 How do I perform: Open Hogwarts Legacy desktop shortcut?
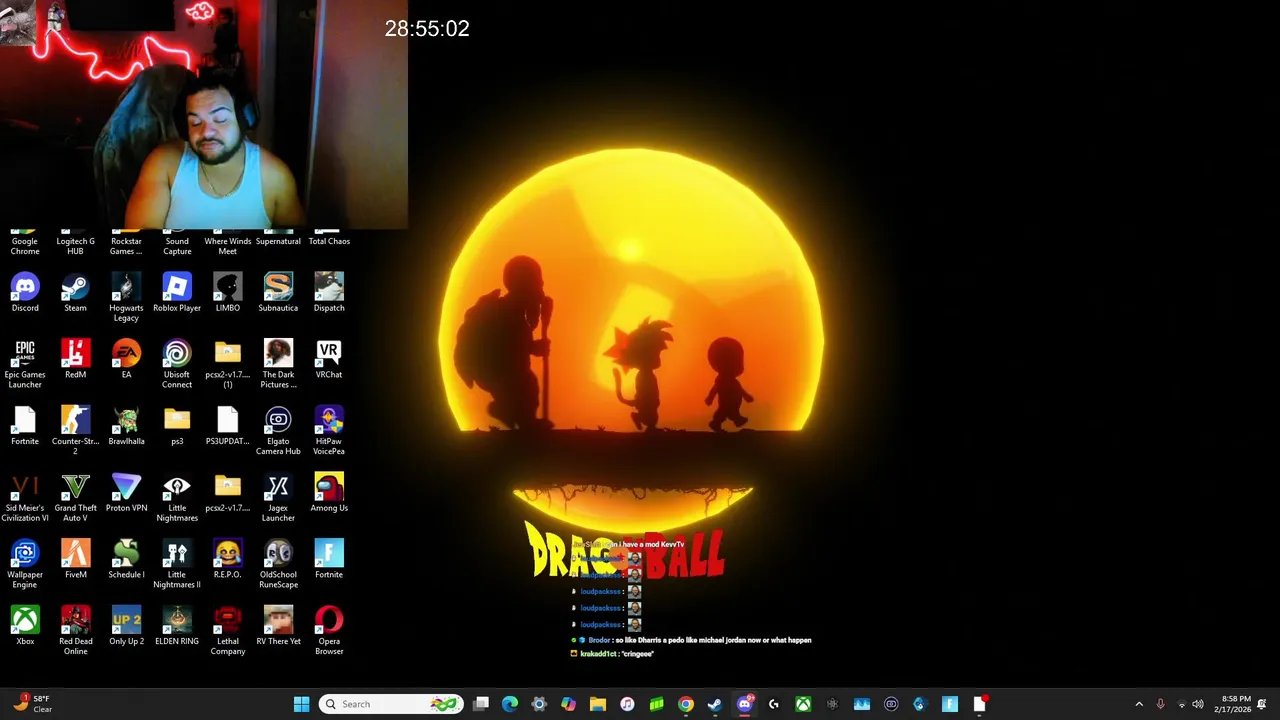[x=126, y=297]
